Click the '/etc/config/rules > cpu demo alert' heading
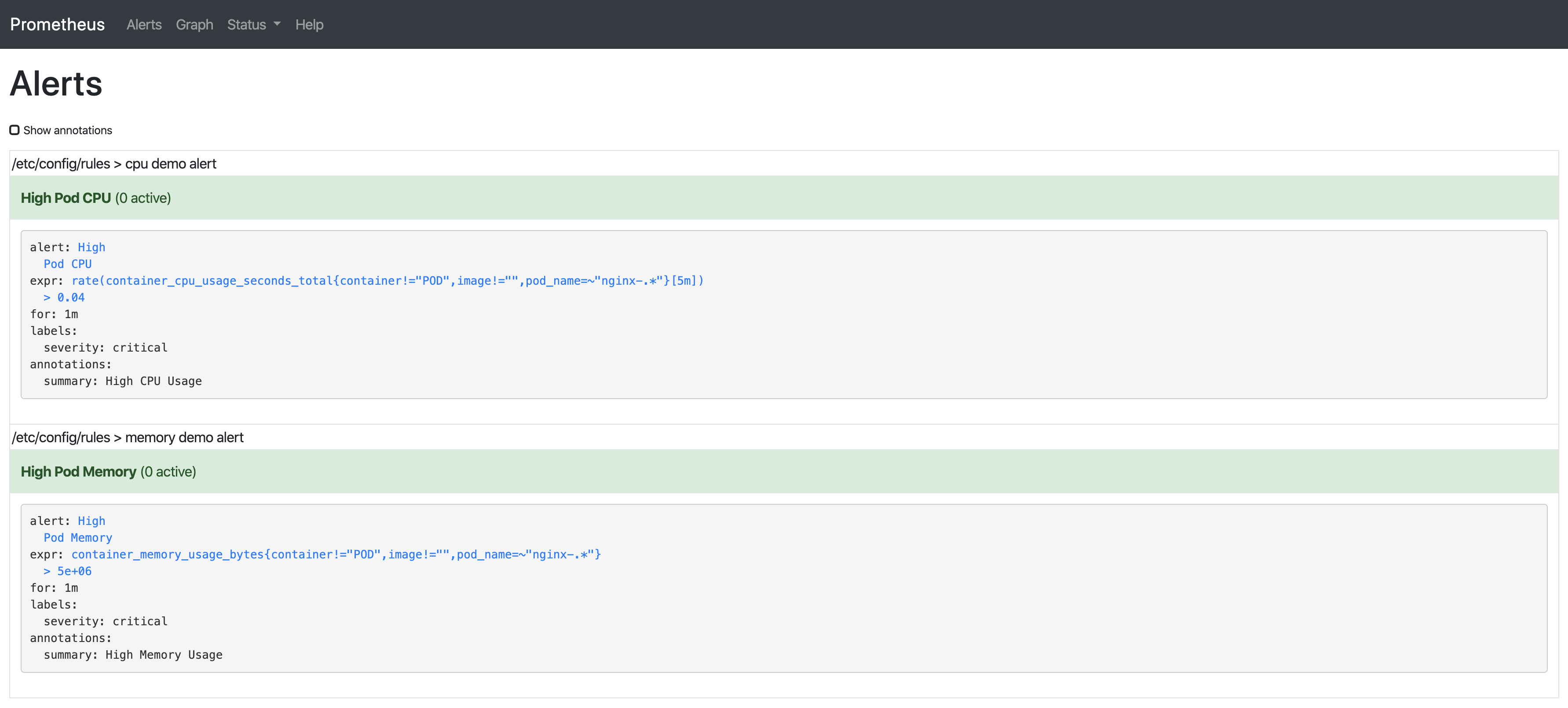 pyautogui.click(x=114, y=164)
